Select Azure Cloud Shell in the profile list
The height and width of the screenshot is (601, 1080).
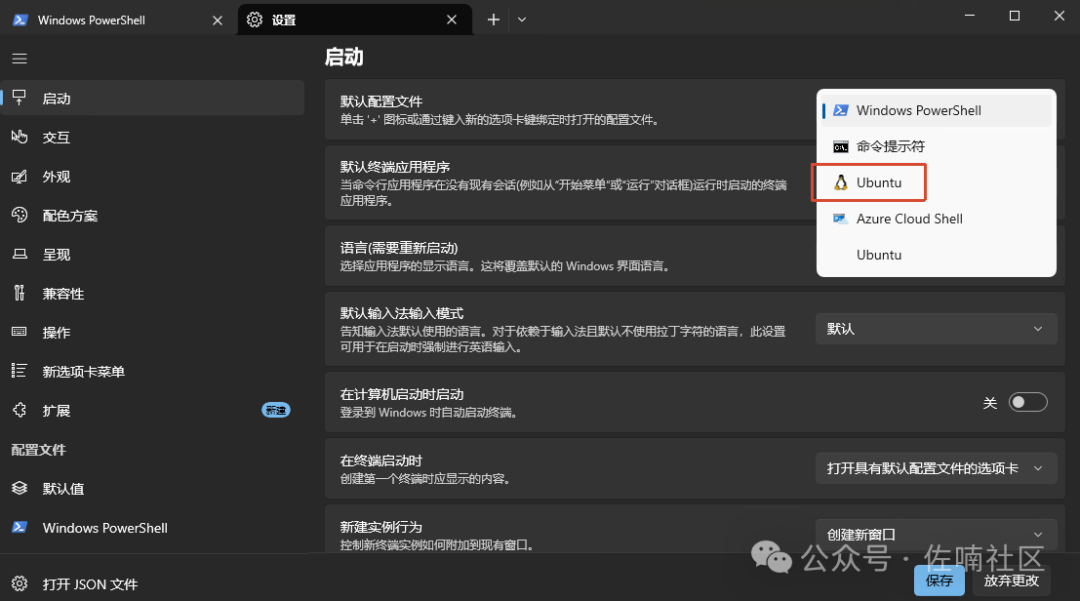[936, 219]
